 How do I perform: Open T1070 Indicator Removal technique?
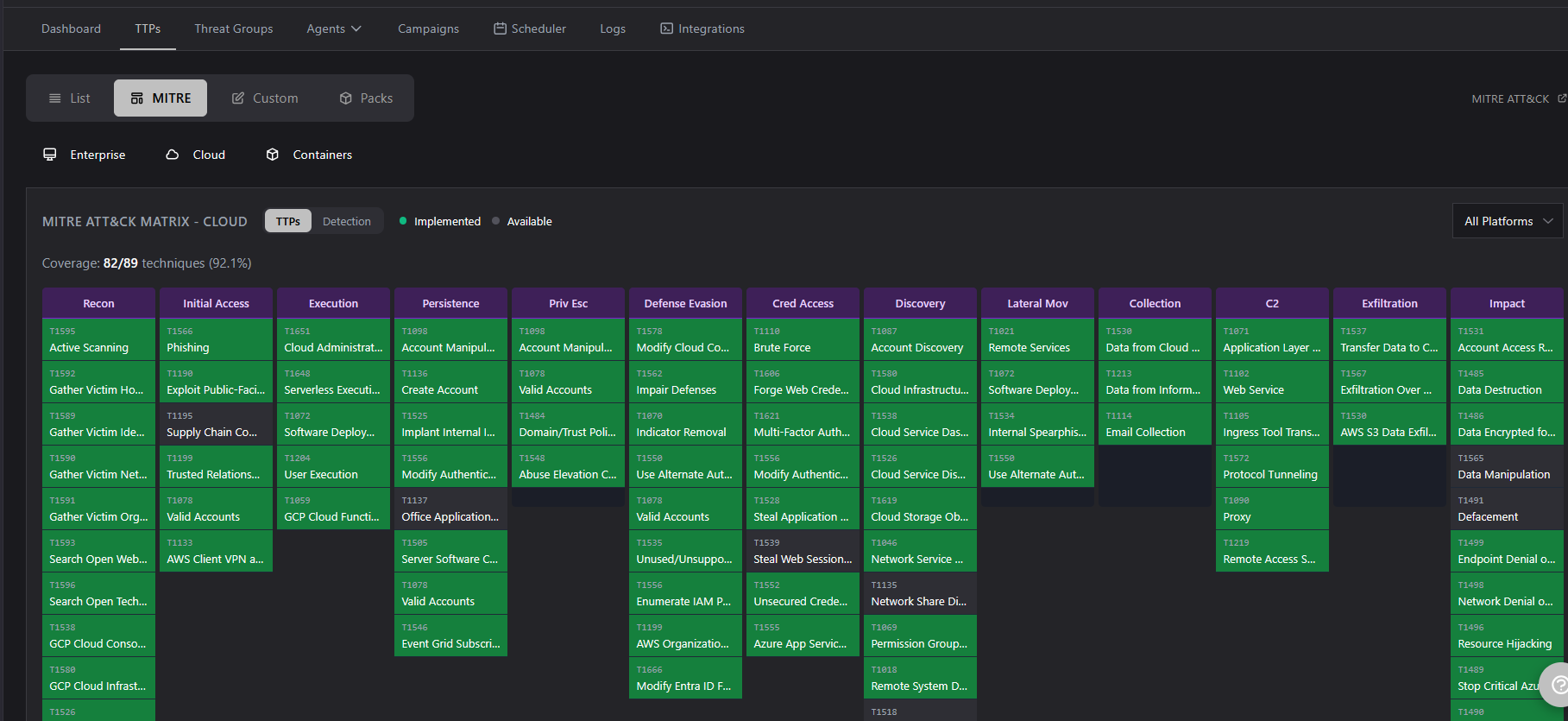(x=685, y=424)
